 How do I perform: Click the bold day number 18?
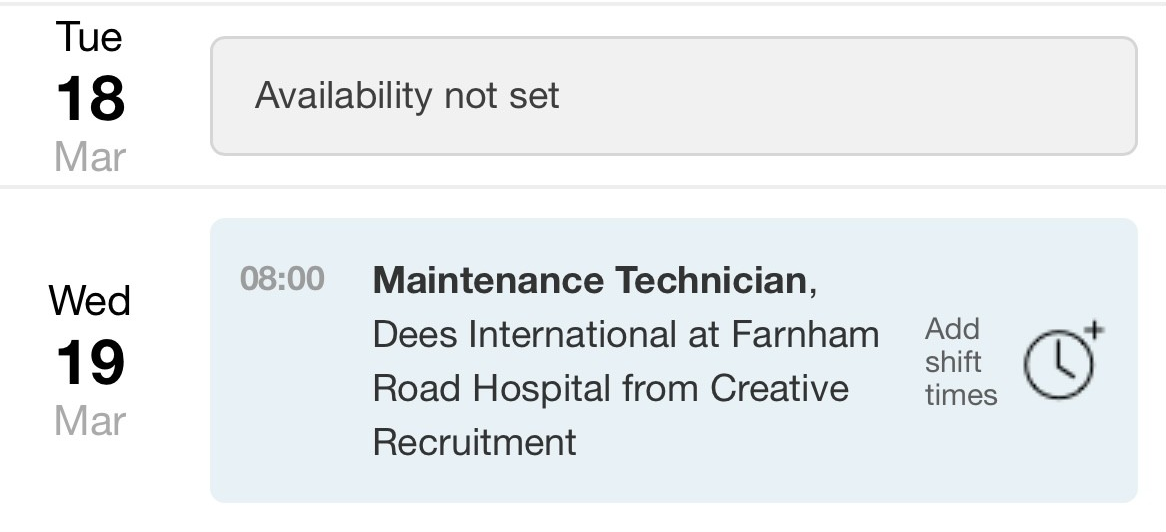90,98
